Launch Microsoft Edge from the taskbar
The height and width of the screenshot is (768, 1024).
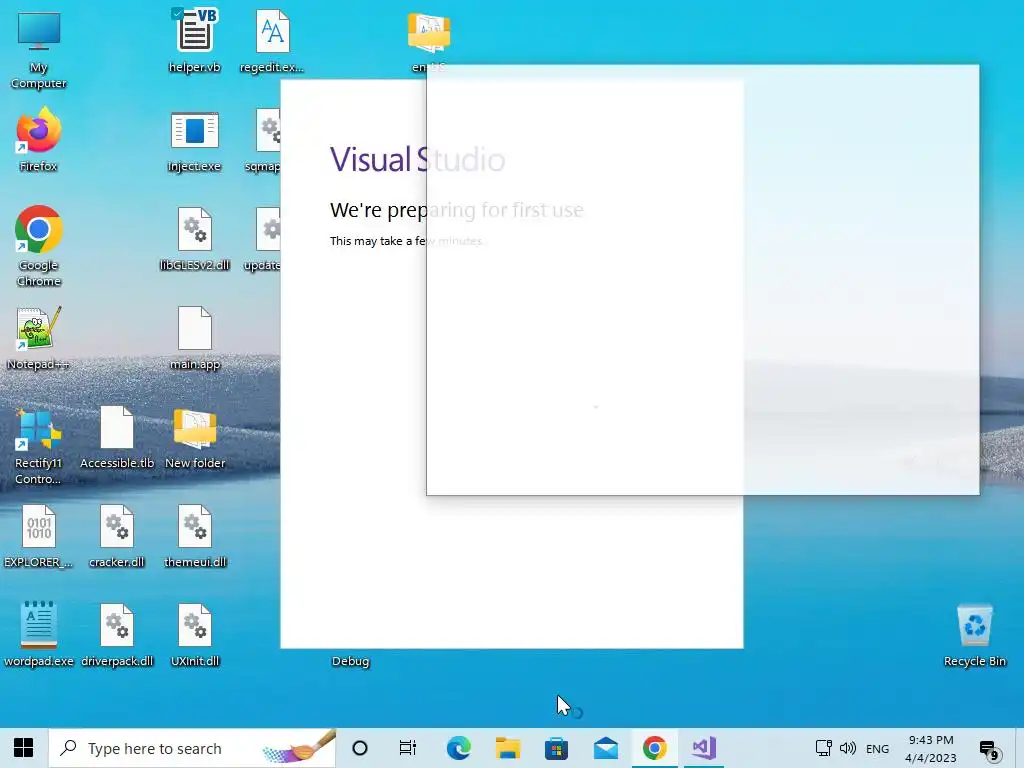458,748
